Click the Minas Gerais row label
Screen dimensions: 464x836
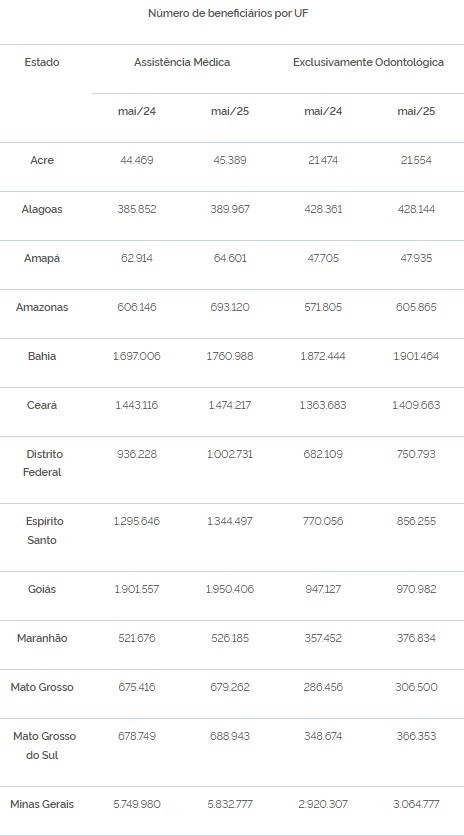(x=42, y=805)
